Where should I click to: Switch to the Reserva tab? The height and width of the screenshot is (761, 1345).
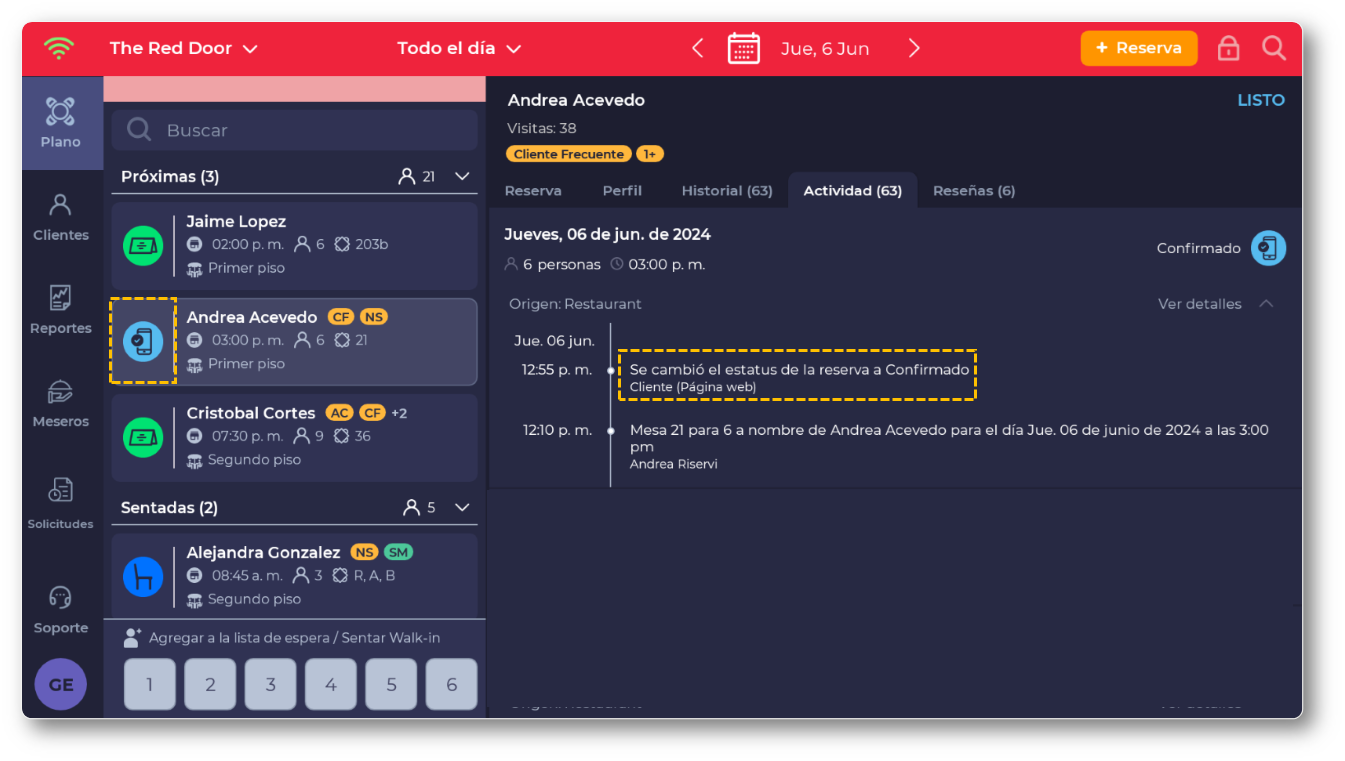[x=533, y=191]
